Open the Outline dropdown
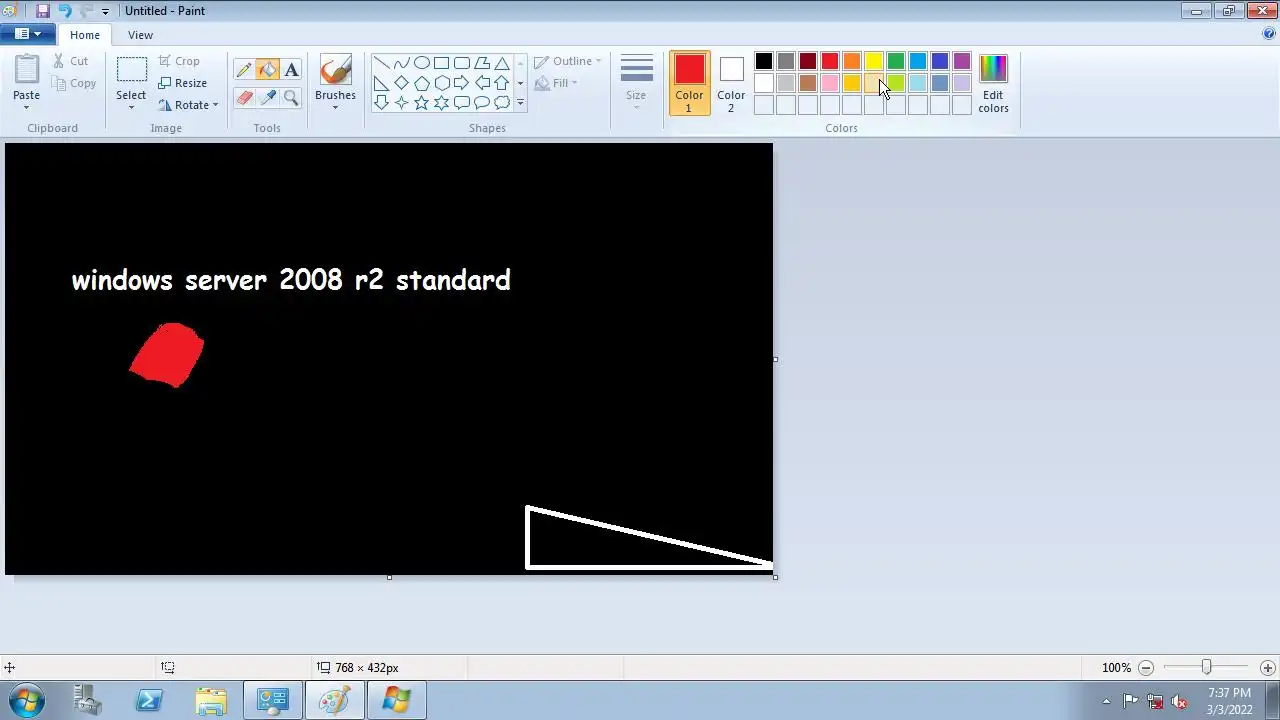 click(568, 61)
